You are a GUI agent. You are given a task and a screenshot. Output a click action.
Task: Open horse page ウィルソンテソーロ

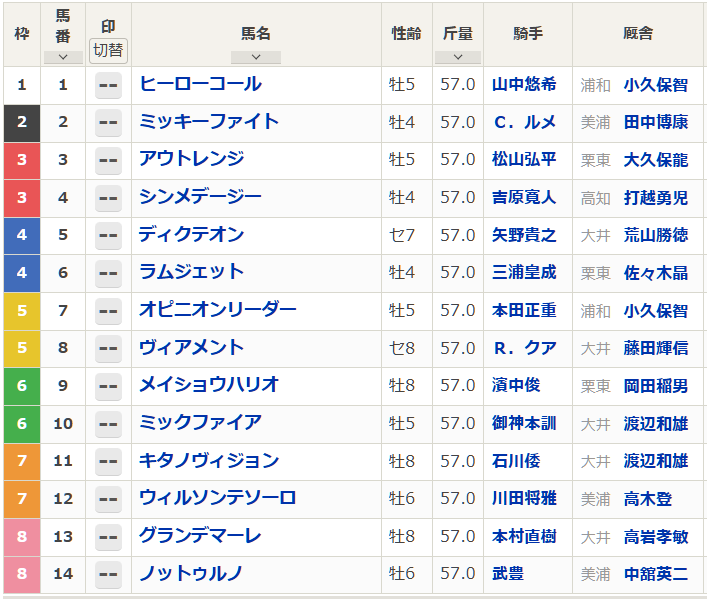click(x=218, y=498)
